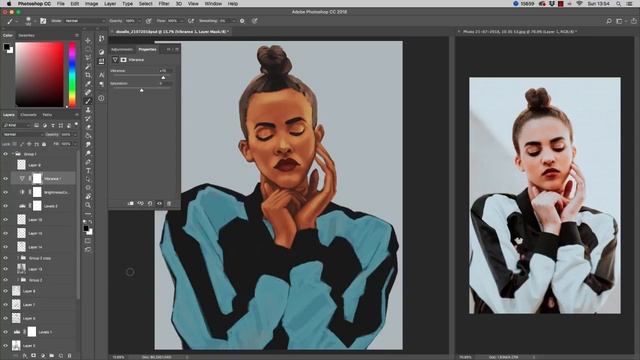
Task: Click the rainbow hue strip
Action: [72, 75]
